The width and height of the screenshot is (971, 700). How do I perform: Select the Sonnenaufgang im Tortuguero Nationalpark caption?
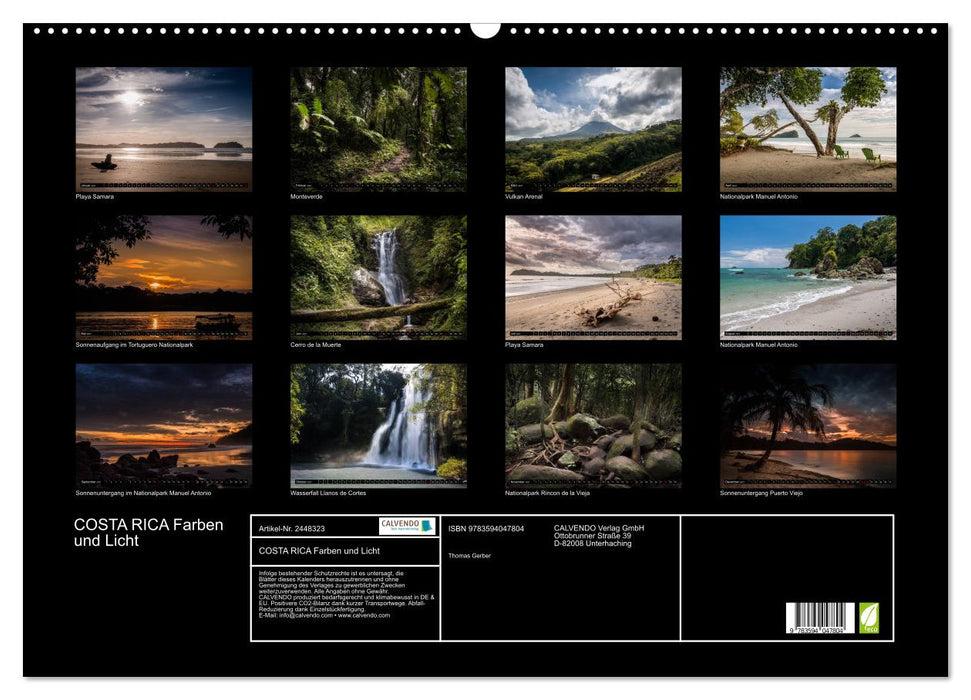point(134,344)
